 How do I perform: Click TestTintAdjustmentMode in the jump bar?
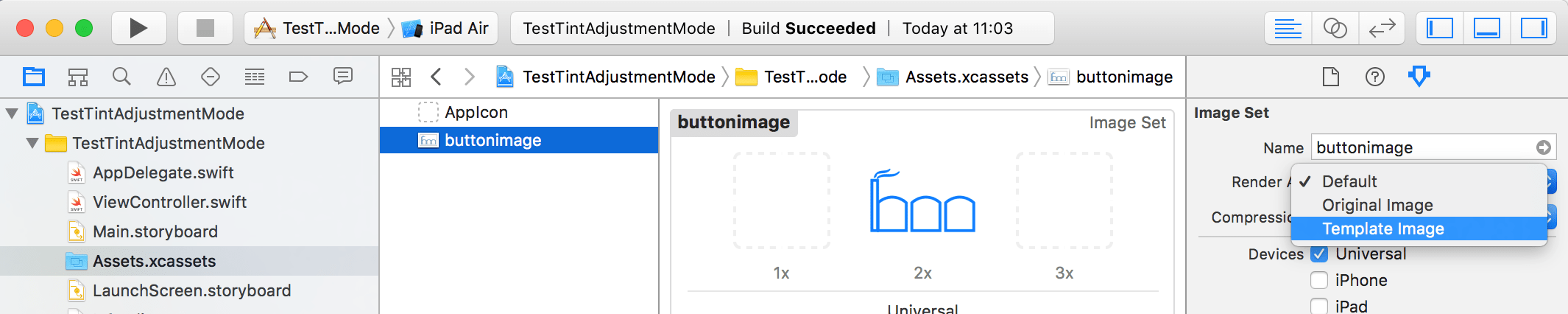[605, 77]
